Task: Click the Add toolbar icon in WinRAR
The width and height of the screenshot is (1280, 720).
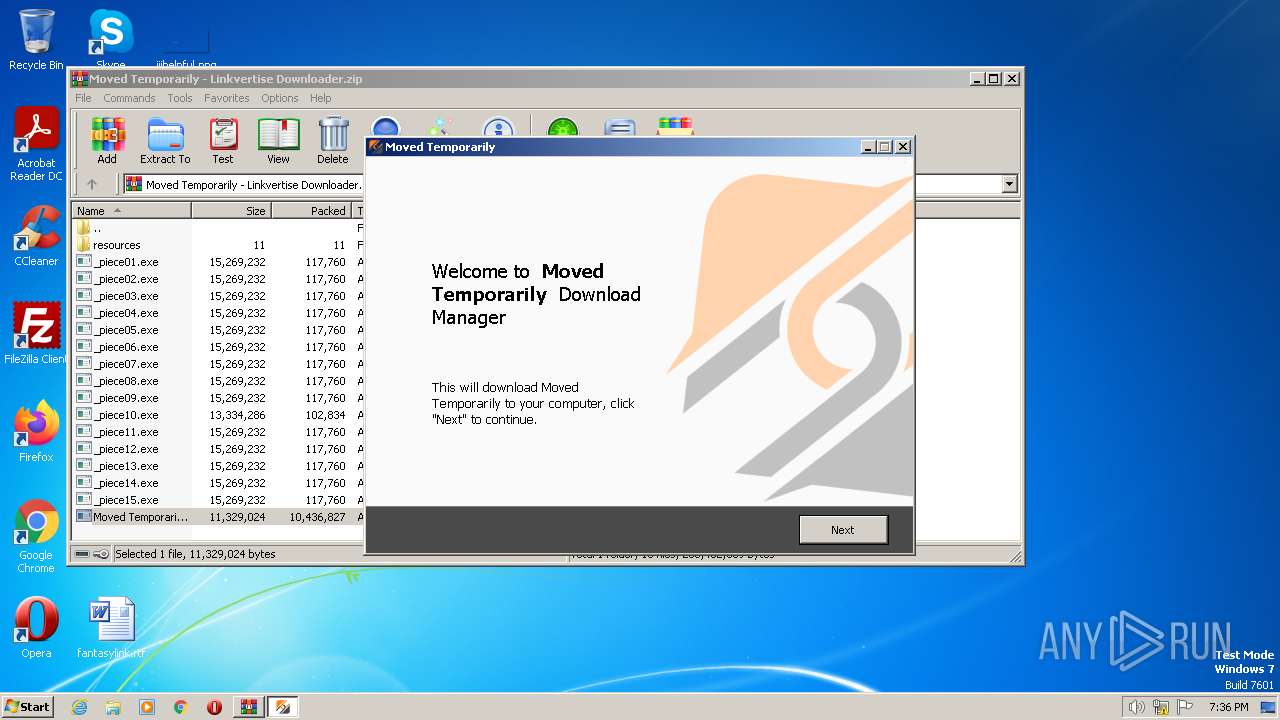Action: [x=107, y=141]
